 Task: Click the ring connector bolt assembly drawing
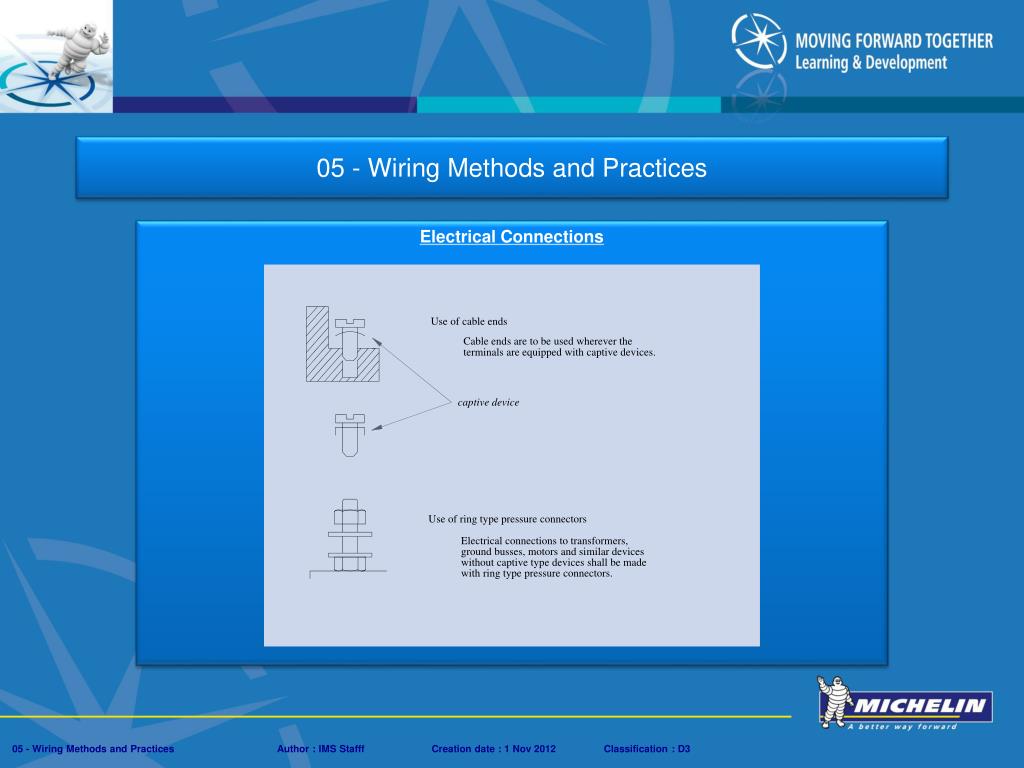[x=349, y=539]
